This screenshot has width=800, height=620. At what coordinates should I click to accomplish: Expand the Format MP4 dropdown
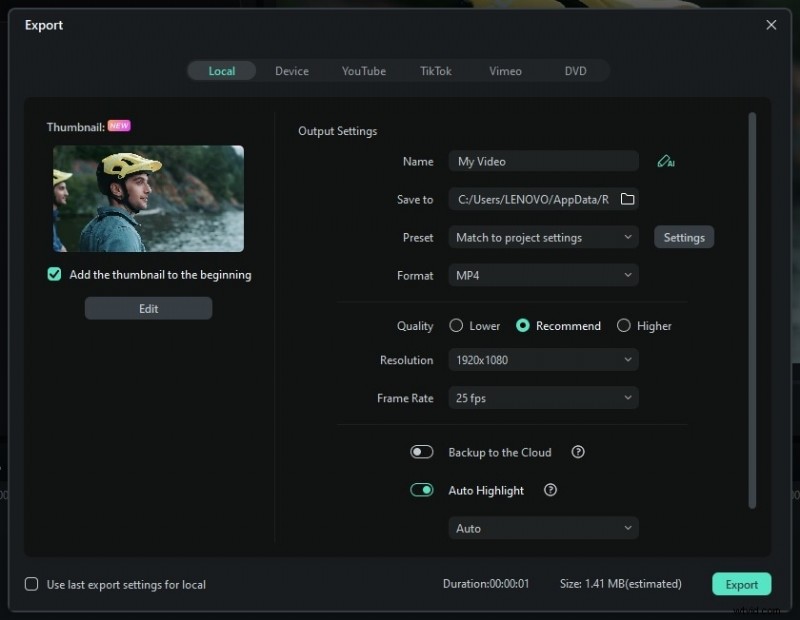click(x=543, y=276)
